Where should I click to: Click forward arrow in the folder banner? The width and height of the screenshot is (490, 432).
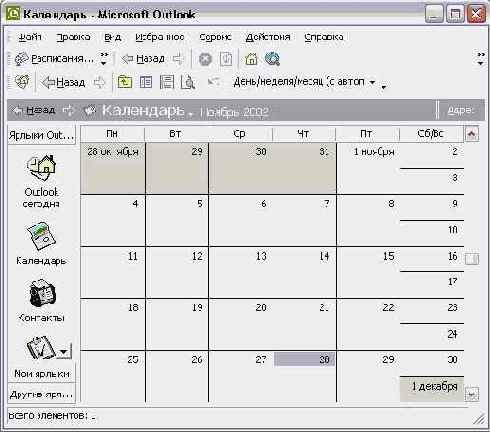68,110
